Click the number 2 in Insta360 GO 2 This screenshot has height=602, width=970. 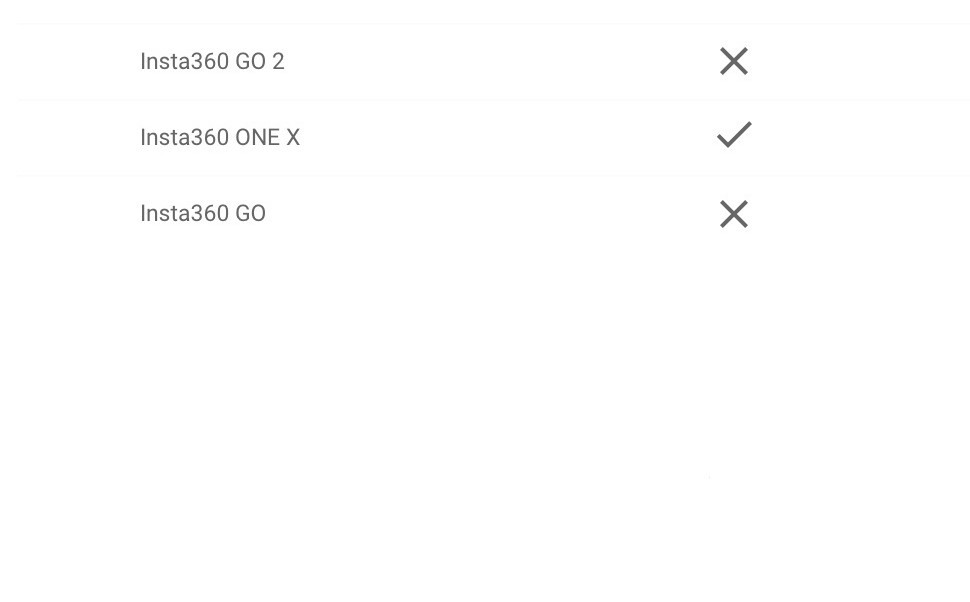tap(278, 61)
